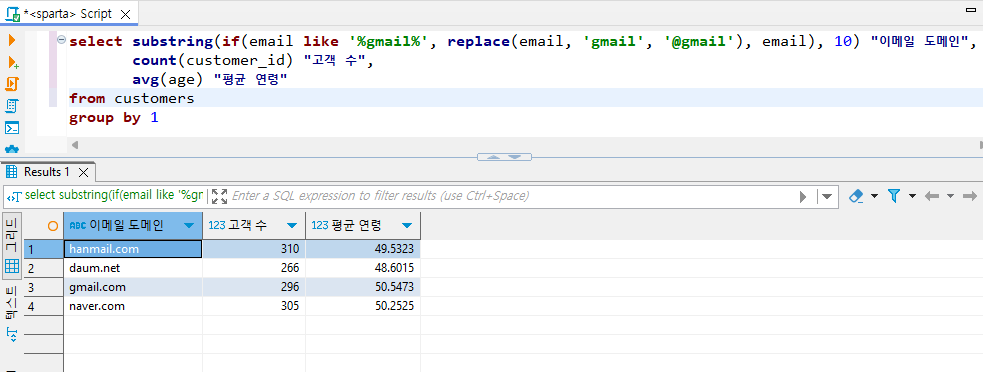Click the gear settings icon in the editor sidebar
The height and width of the screenshot is (372, 983).
(x=12, y=149)
